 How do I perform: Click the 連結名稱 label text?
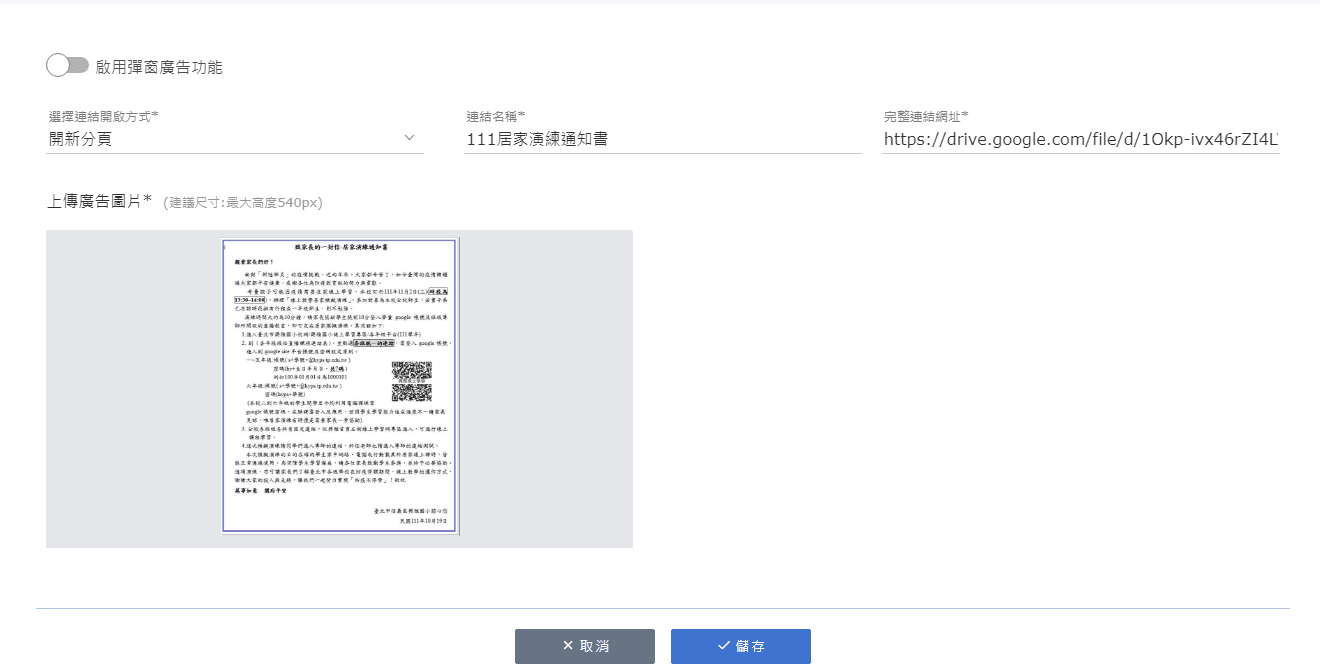point(496,116)
